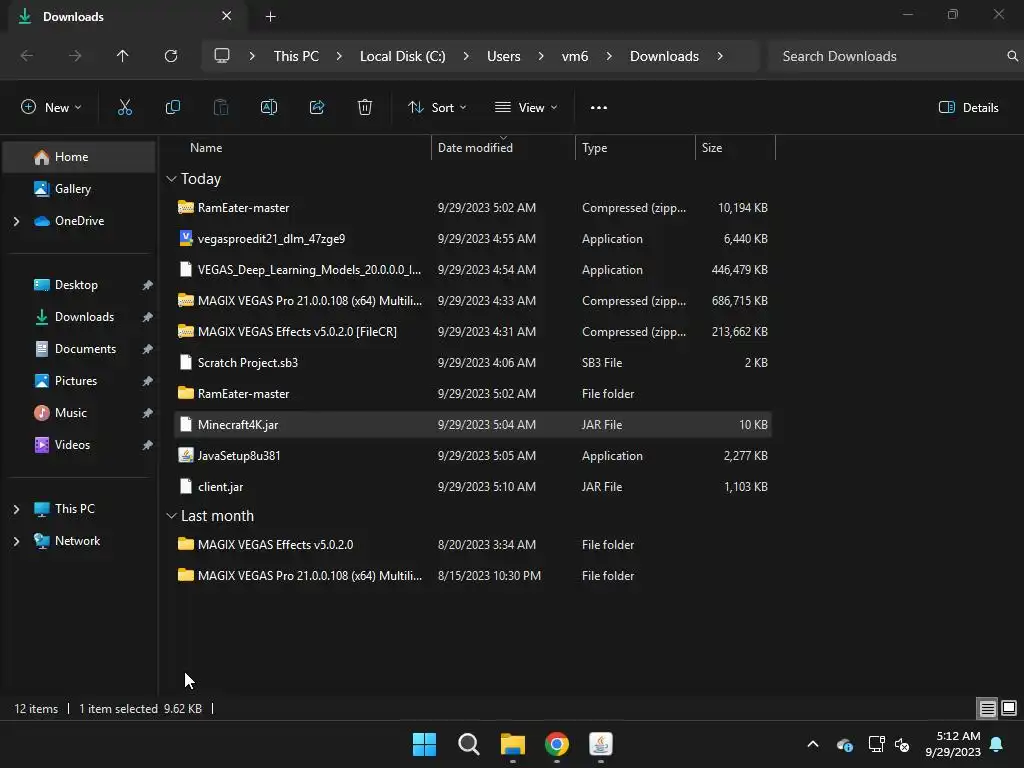Click the Paste clipboard icon
The width and height of the screenshot is (1024, 768).
tap(221, 108)
